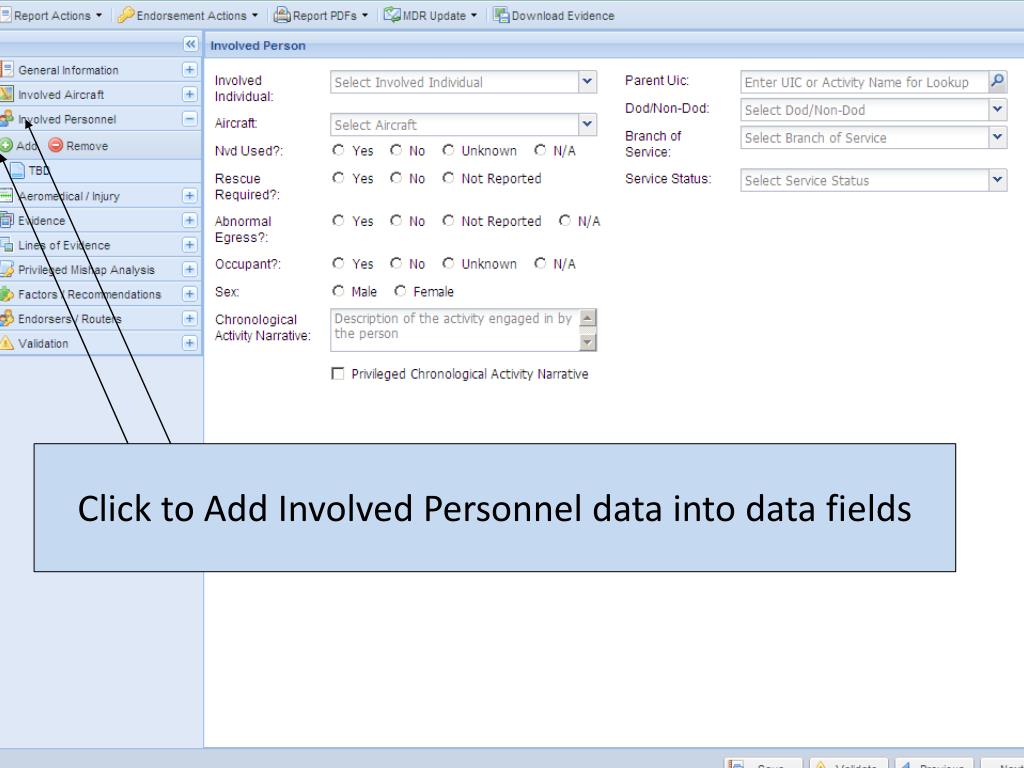Click the General Information icon
The width and height of the screenshot is (1024, 768).
click(7, 69)
